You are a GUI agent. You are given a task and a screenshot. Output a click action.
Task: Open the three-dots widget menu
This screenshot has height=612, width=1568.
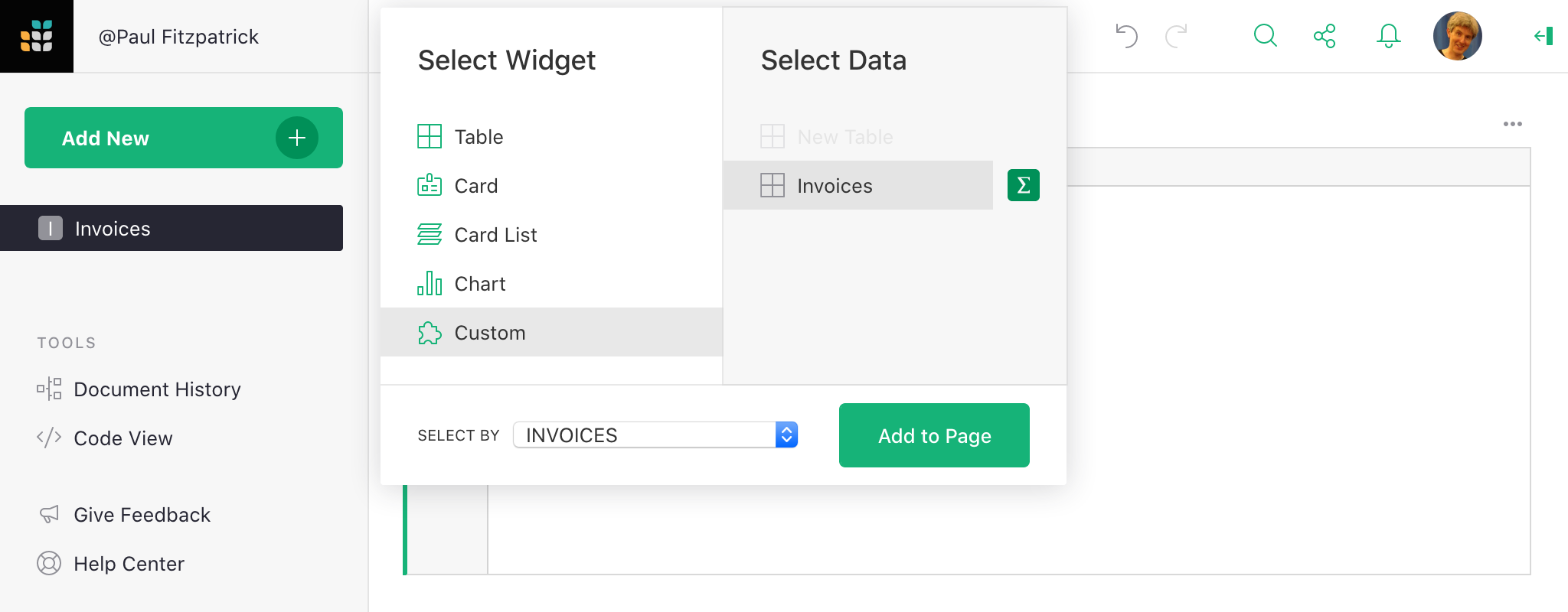click(x=1512, y=124)
